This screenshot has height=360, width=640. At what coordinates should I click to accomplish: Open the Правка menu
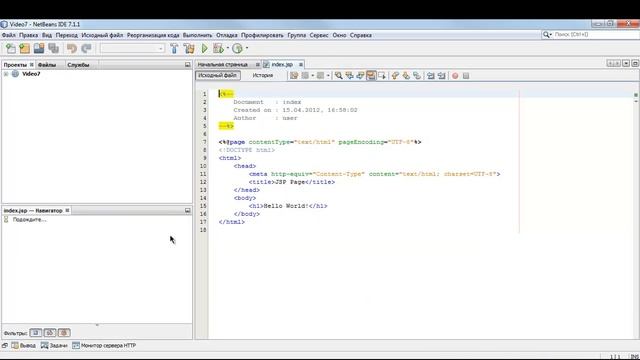tap(28, 35)
